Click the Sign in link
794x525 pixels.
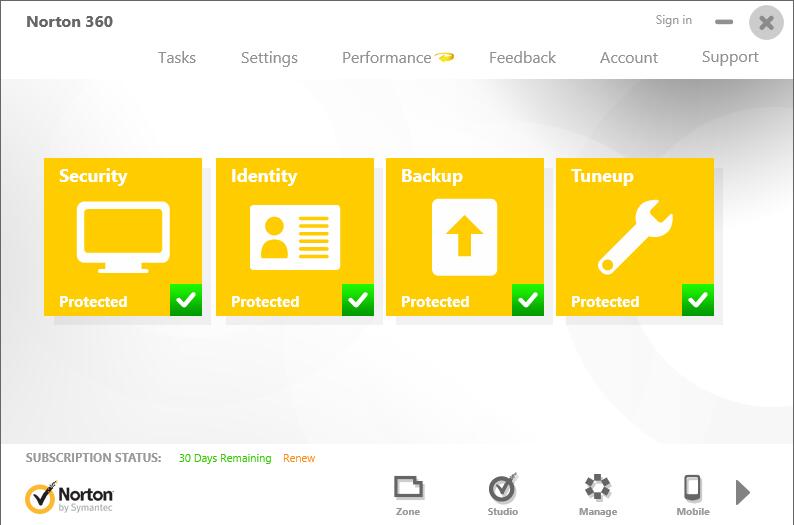[x=673, y=20]
